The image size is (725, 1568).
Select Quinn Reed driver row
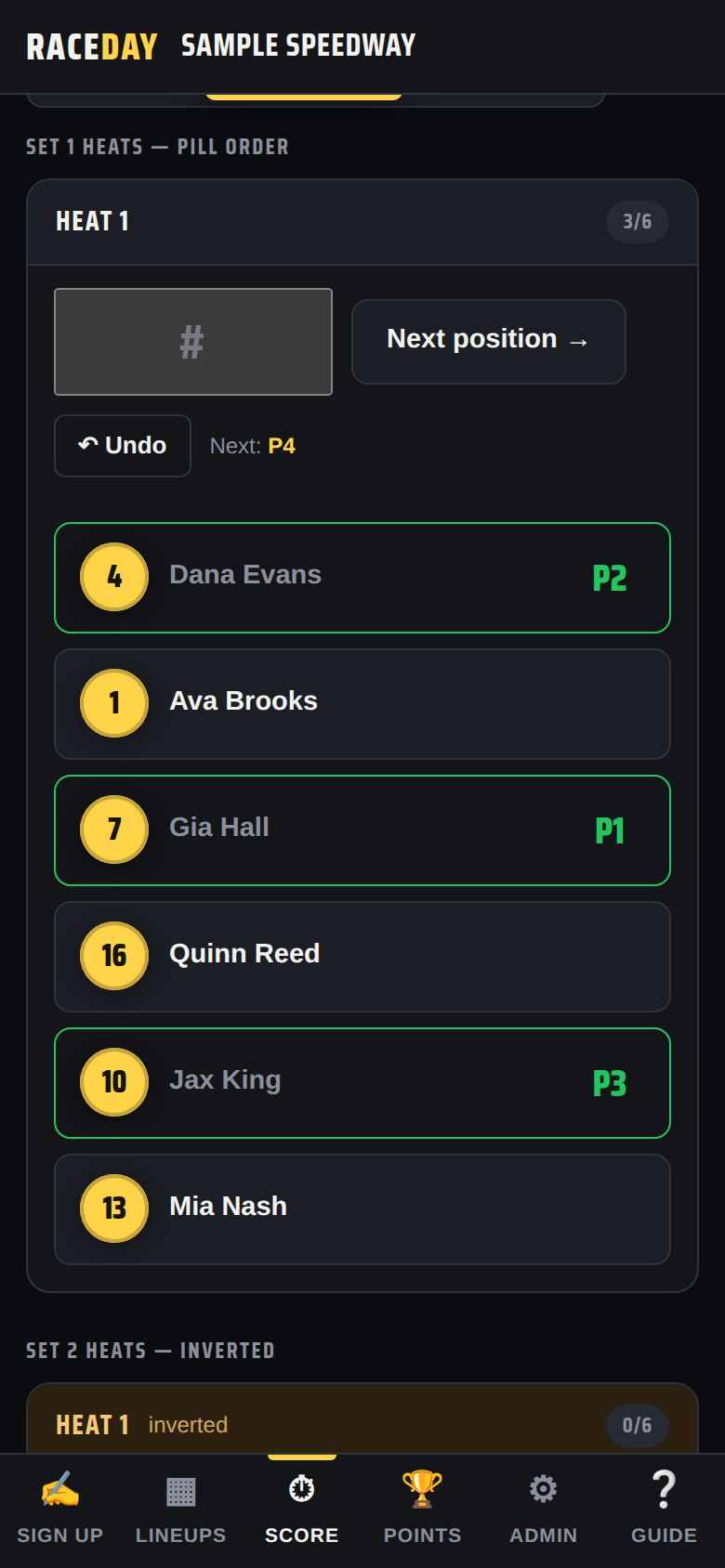(362, 957)
